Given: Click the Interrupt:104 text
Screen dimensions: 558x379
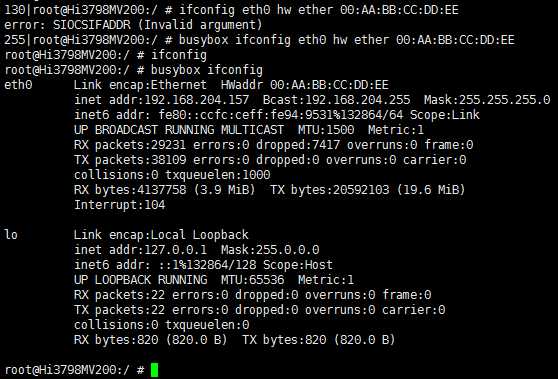Looking at the screenshot, I should click(120, 205).
